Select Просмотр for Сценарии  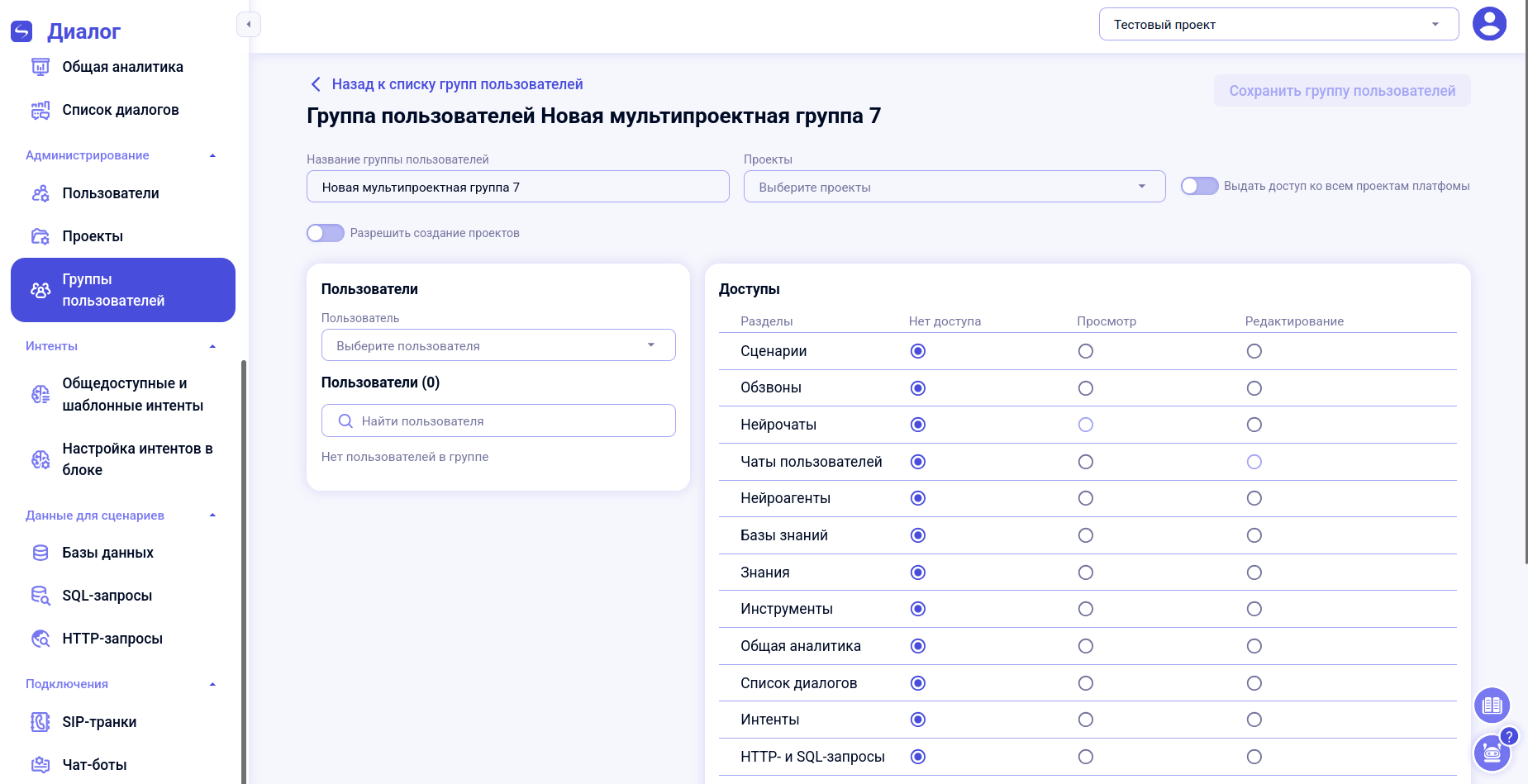click(x=1086, y=351)
